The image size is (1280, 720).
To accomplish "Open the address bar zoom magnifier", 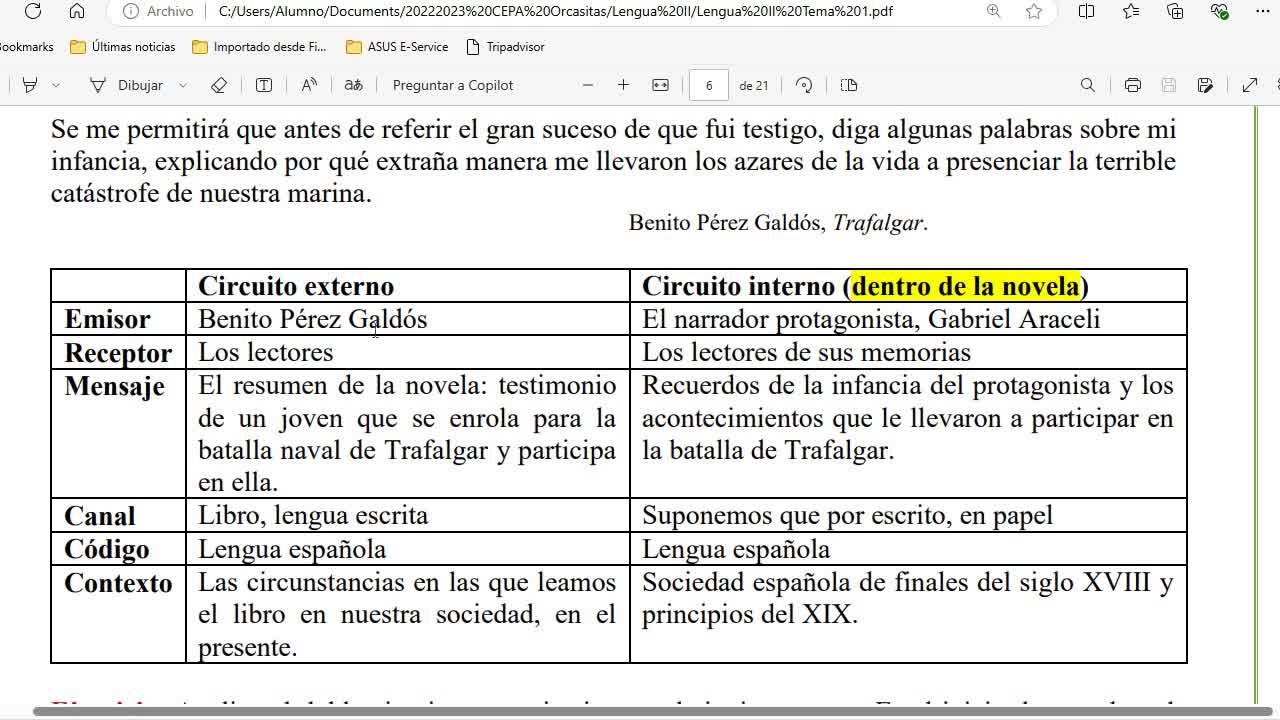I will coord(993,11).
